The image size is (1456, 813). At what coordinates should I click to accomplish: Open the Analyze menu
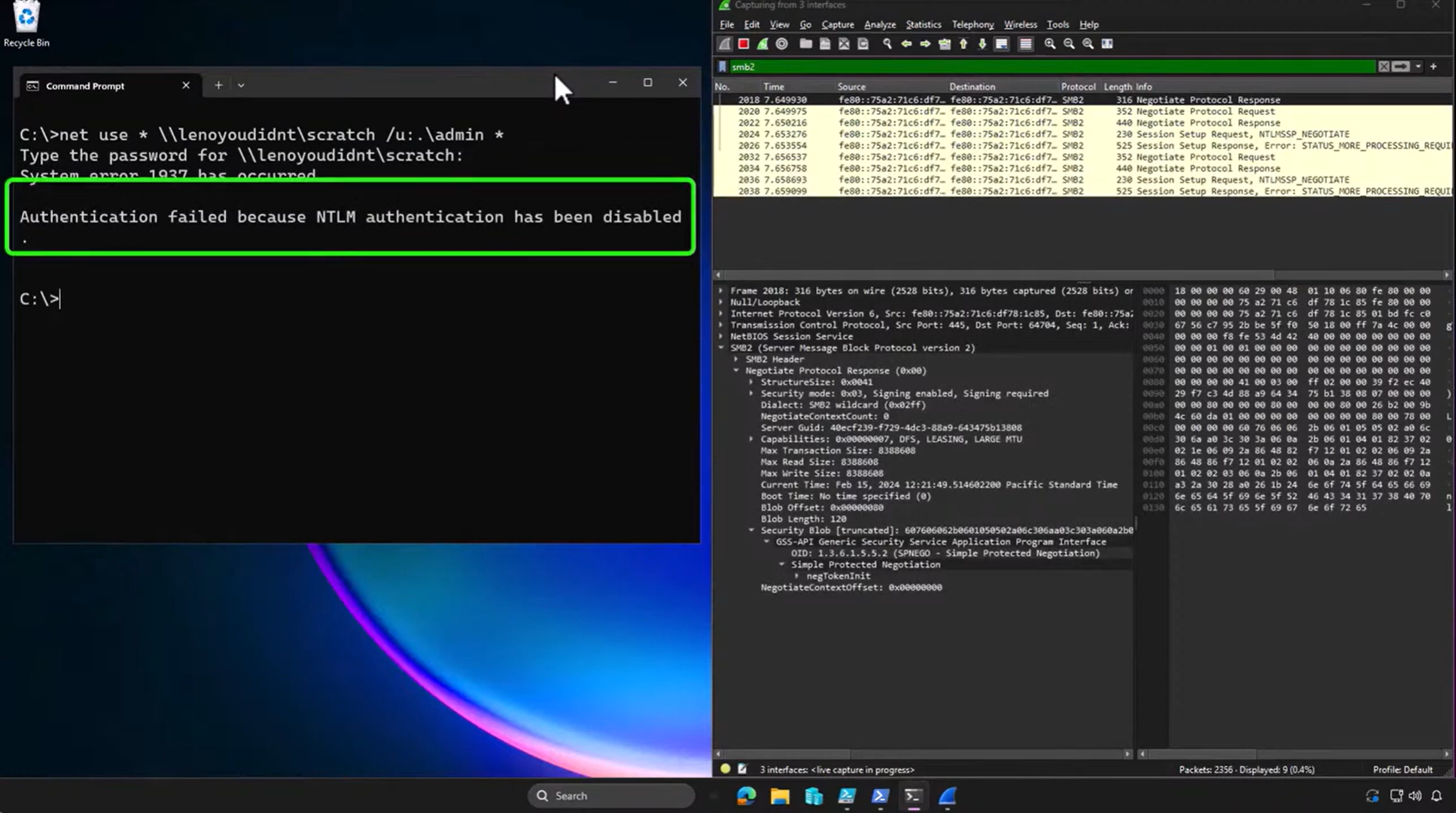coord(880,25)
